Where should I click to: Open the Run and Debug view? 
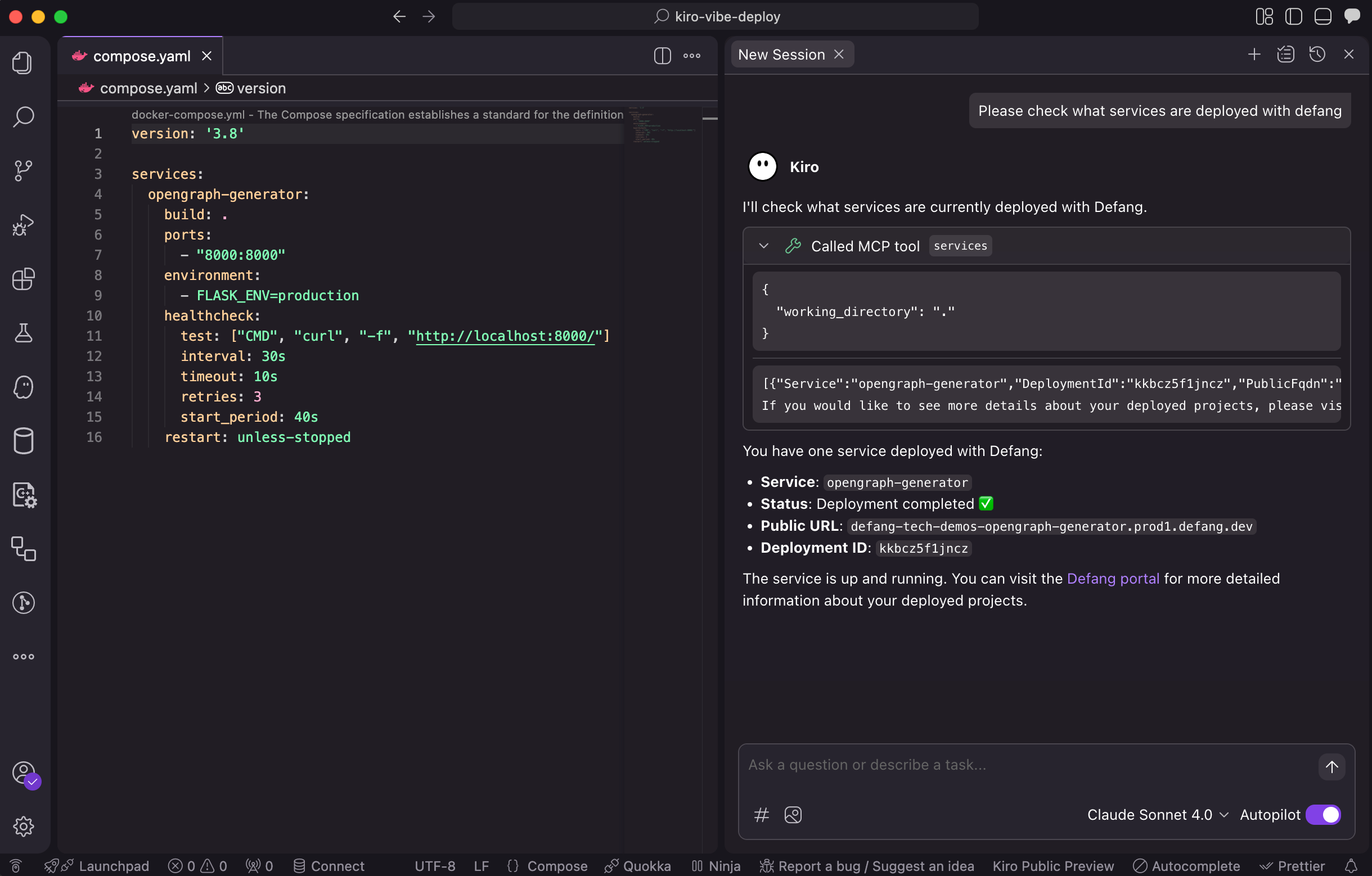[23, 224]
